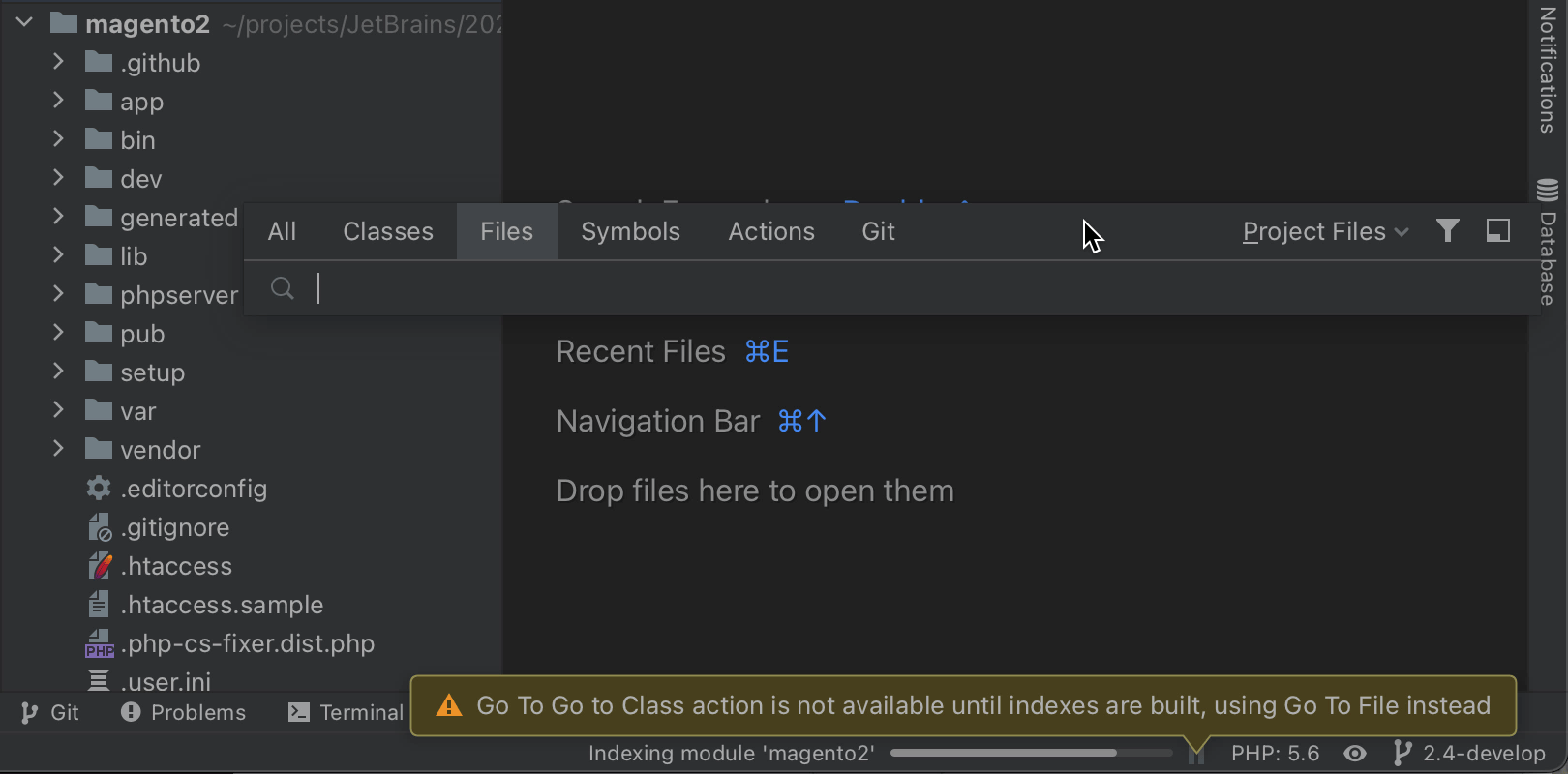
Task: Expand the vendor folder
Action: pyautogui.click(x=58, y=449)
